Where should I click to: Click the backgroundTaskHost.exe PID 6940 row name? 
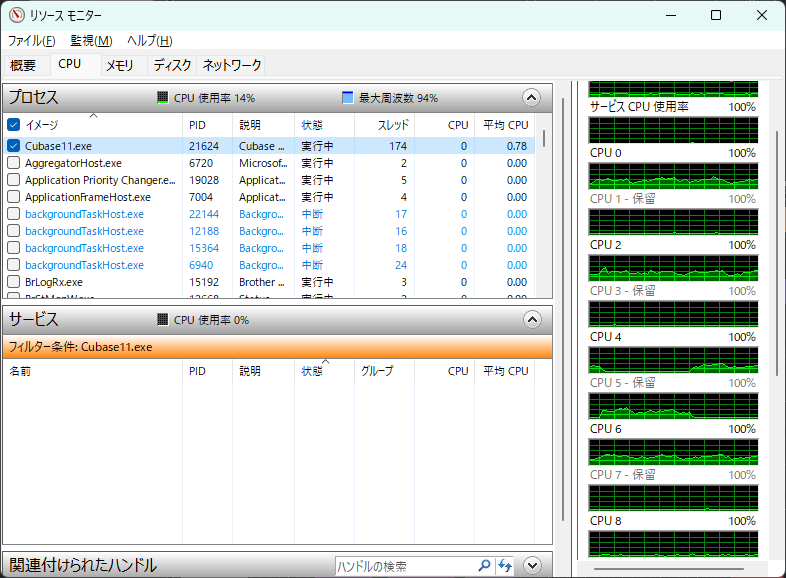84,265
